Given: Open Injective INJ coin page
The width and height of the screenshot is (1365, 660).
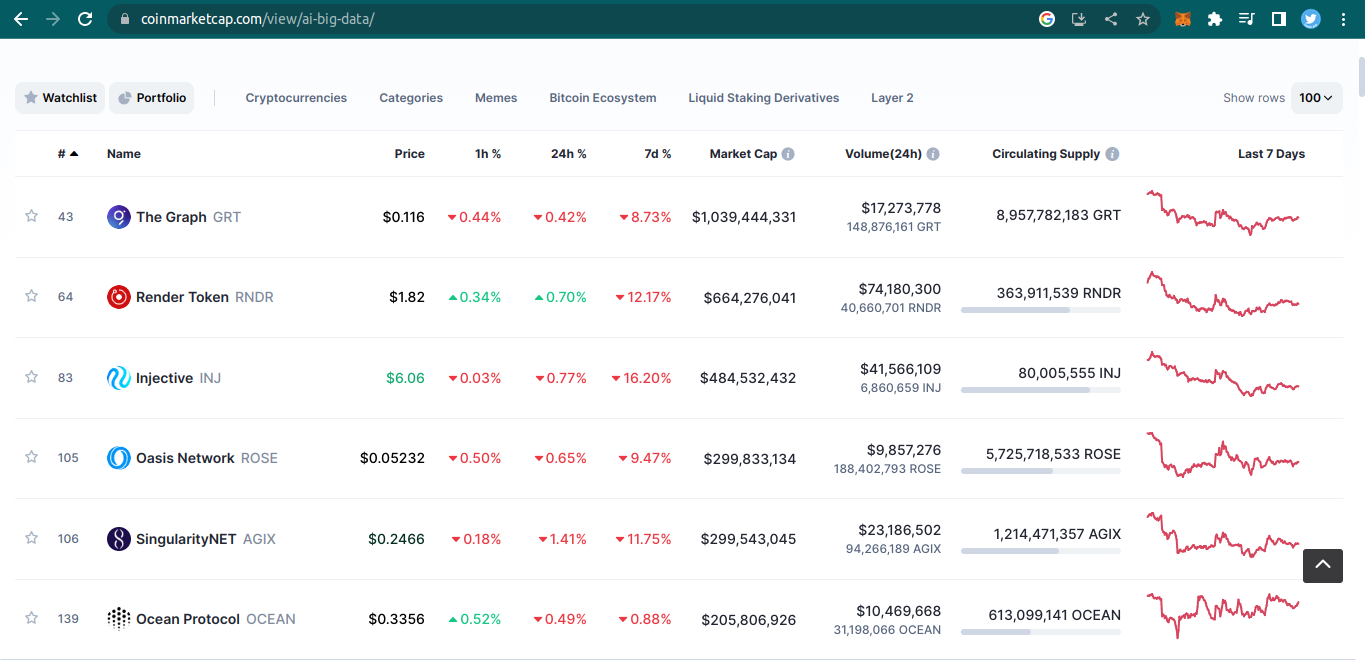Looking at the screenshot, I should (x=178, y=378).
